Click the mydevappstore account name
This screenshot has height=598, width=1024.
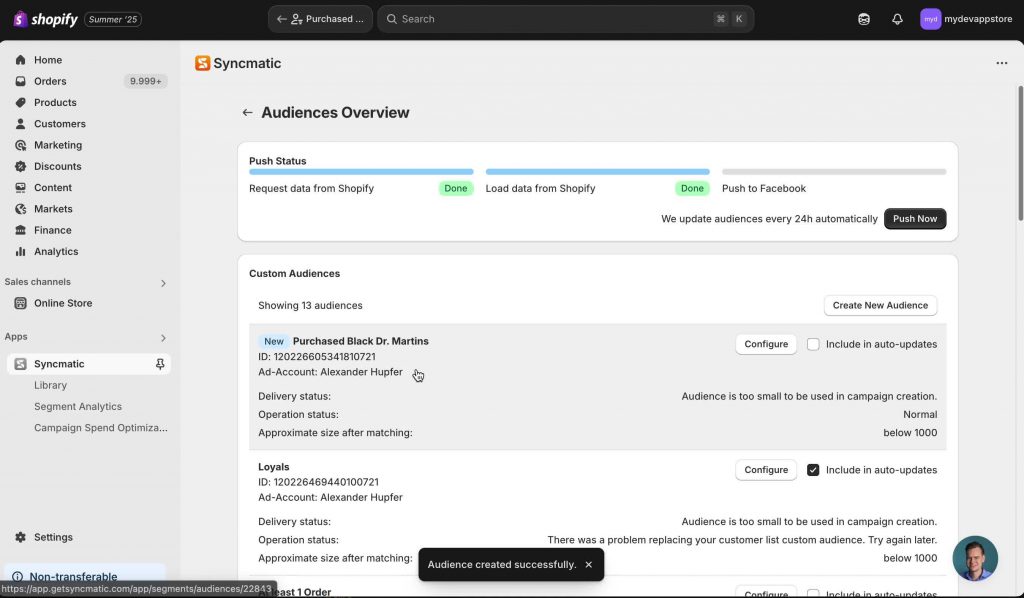coord(978,19)
